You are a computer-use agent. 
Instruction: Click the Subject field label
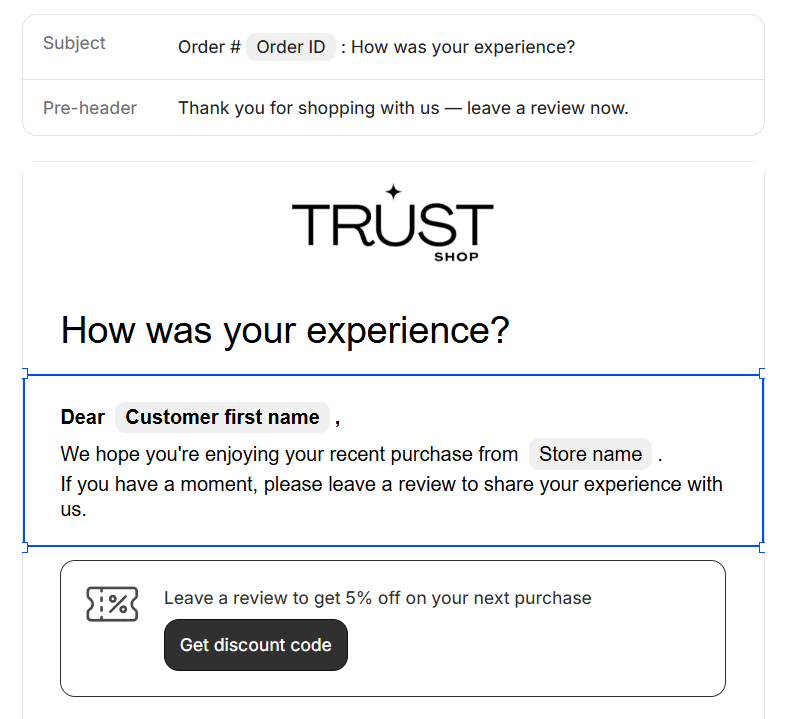coord(74,43)
